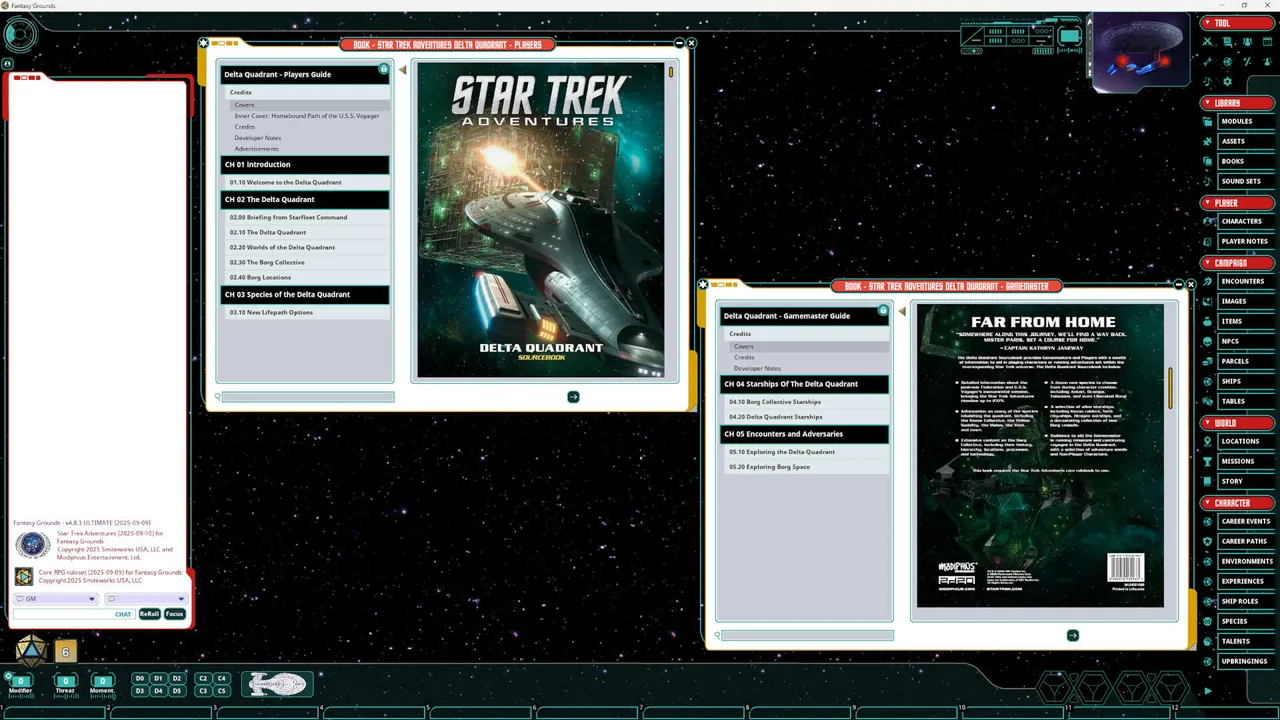The height and width of the screenshot is (720, 1280).
Task: Open the Characters list
Action: click(x=1246, y=221)
